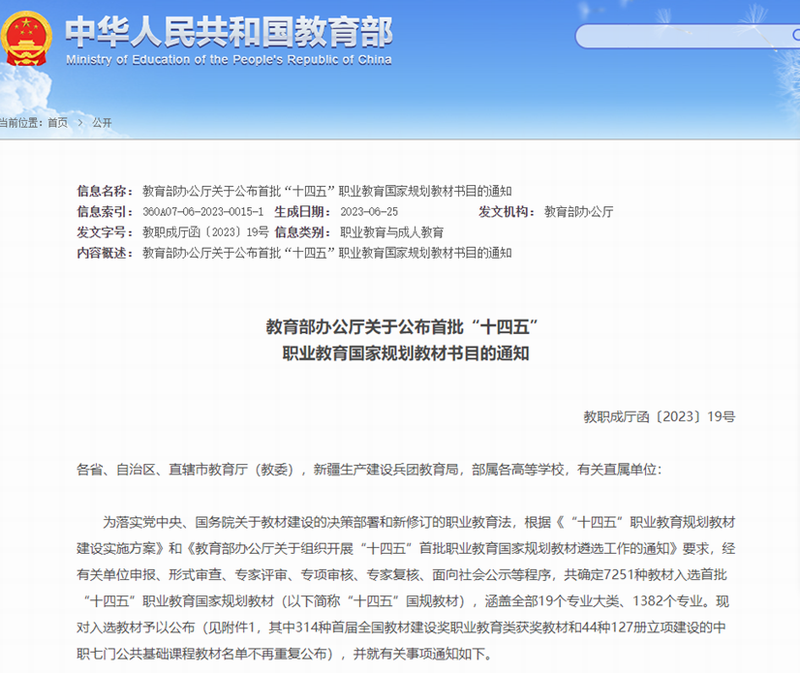Click the line containing 共确定7251种教材

402,575
